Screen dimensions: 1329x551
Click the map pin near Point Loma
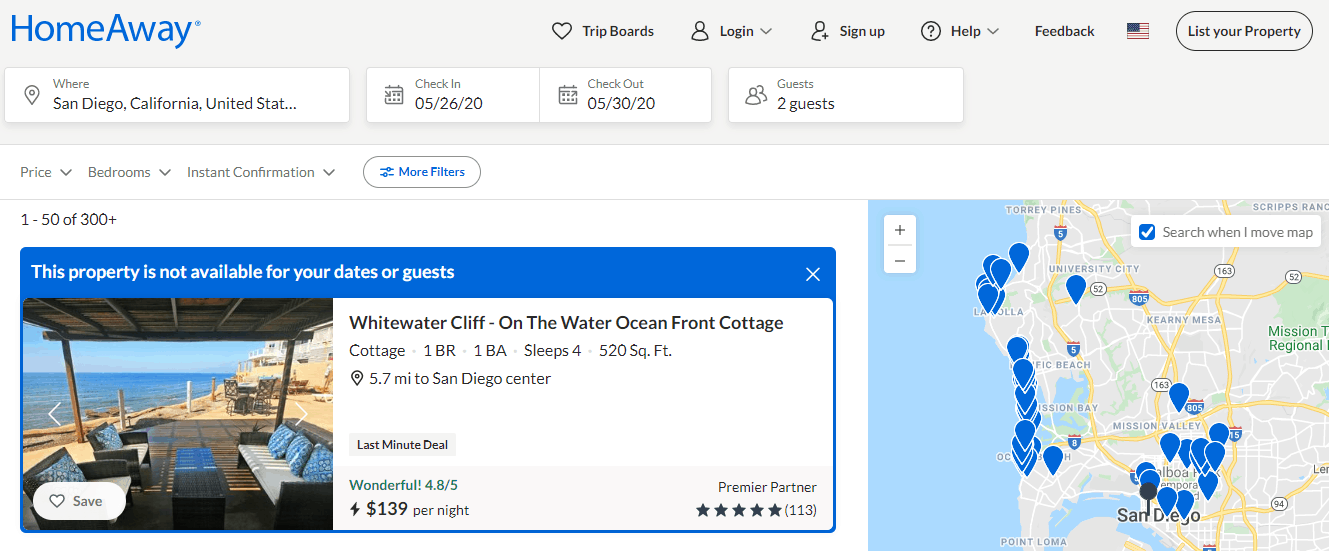1052,459
